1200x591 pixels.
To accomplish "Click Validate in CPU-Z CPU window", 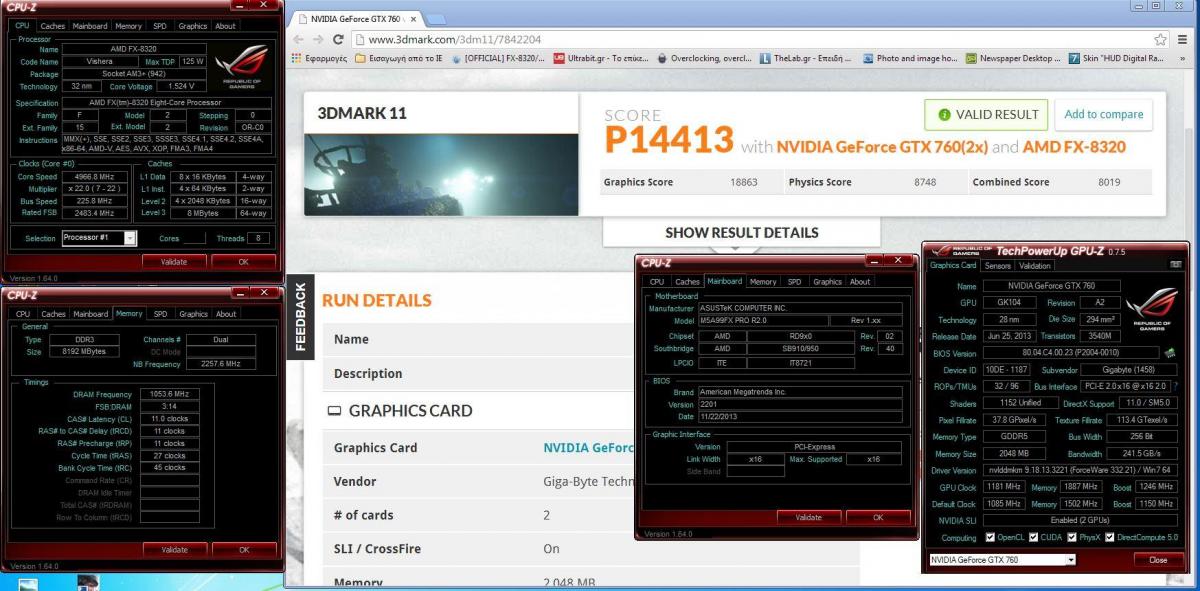I will coord(174,262).
